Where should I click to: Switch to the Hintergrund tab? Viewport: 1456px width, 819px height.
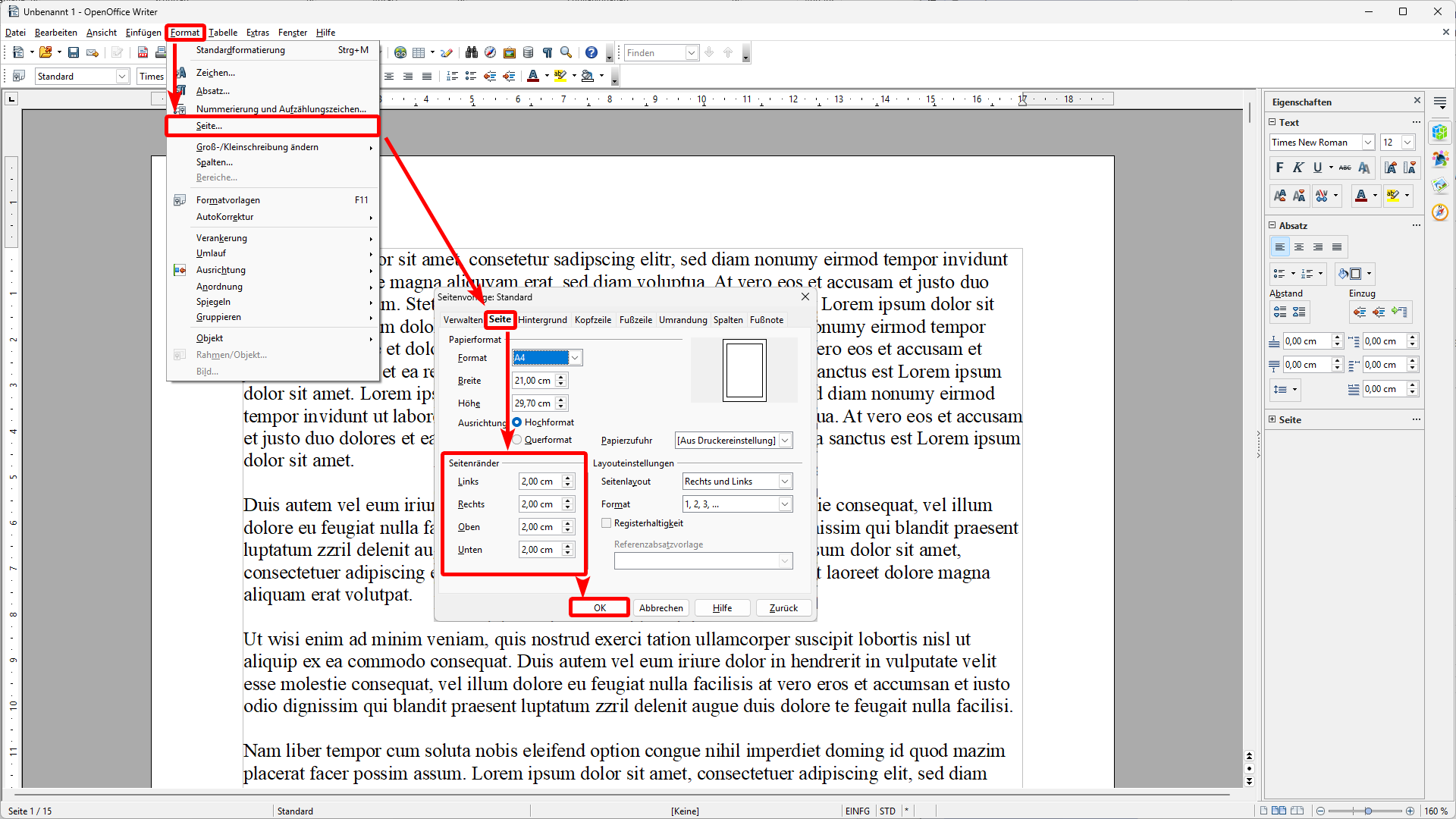click(x=542, y=320)
